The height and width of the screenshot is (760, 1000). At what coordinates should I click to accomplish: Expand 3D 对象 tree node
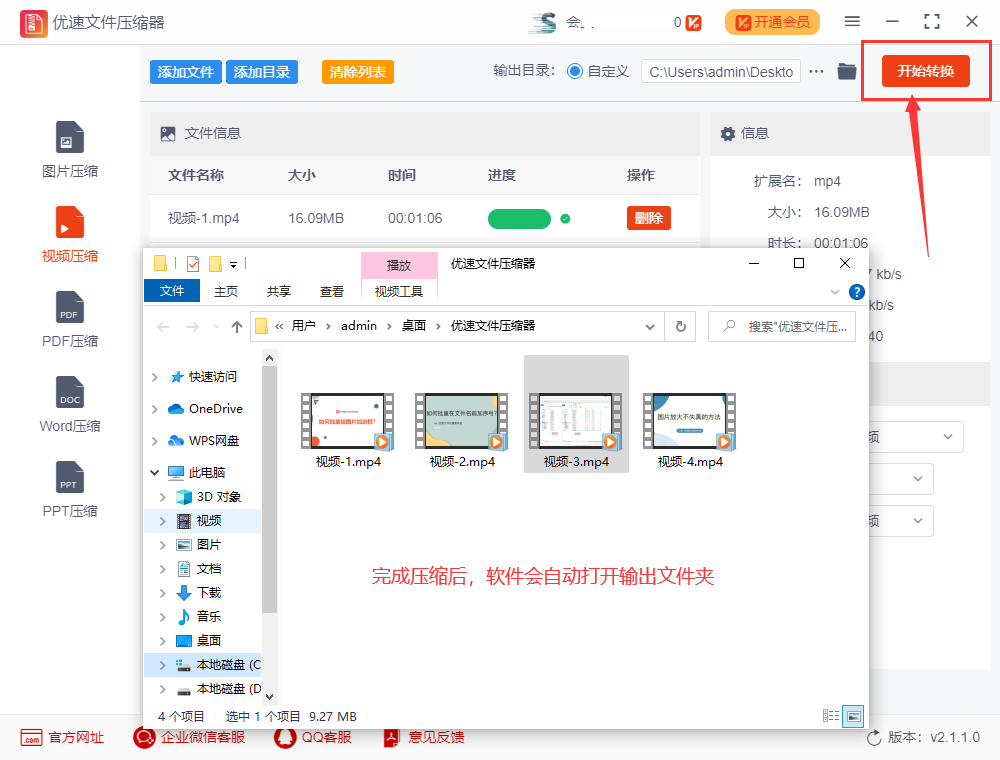(x=162, y=497)
